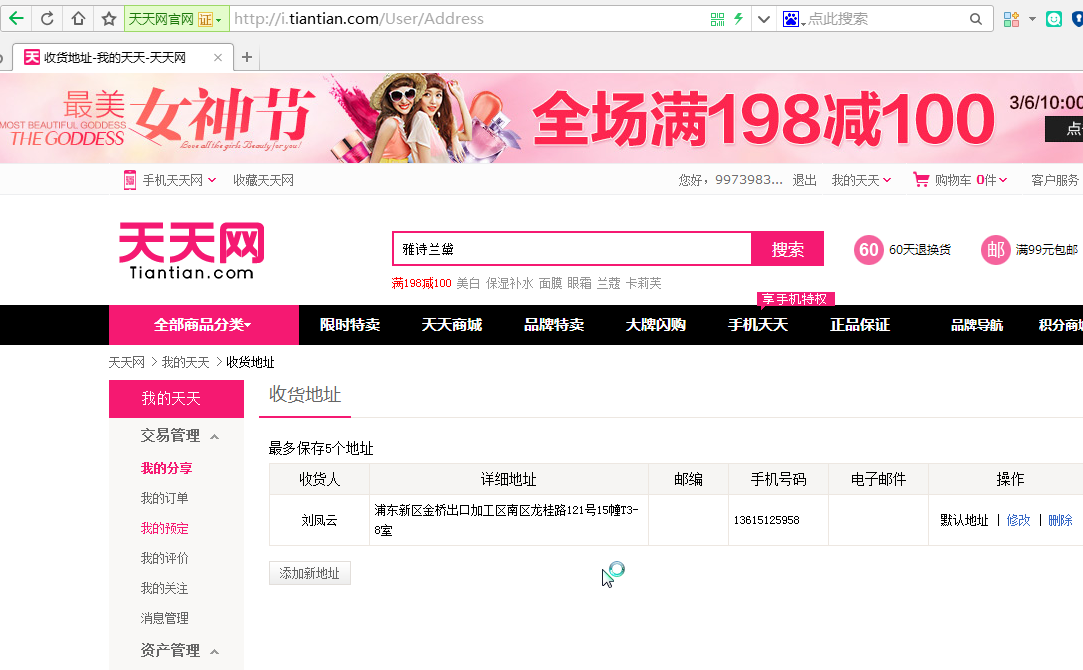
Task: Click 删除 to delete 刘凤云 address
Action: pyautogui.click(x=1060, y=520)
